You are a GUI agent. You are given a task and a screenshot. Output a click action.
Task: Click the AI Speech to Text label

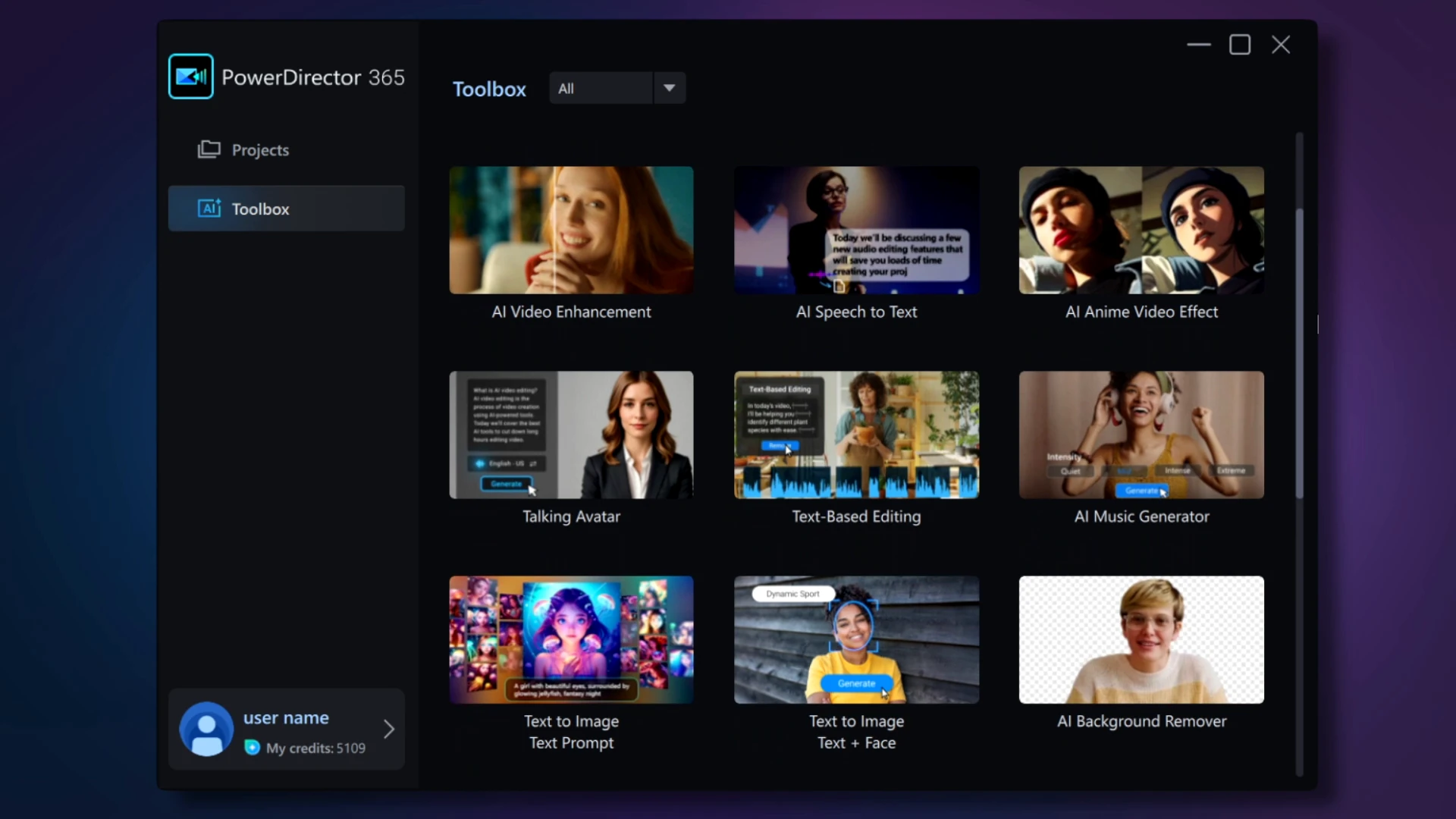point(856,312)
